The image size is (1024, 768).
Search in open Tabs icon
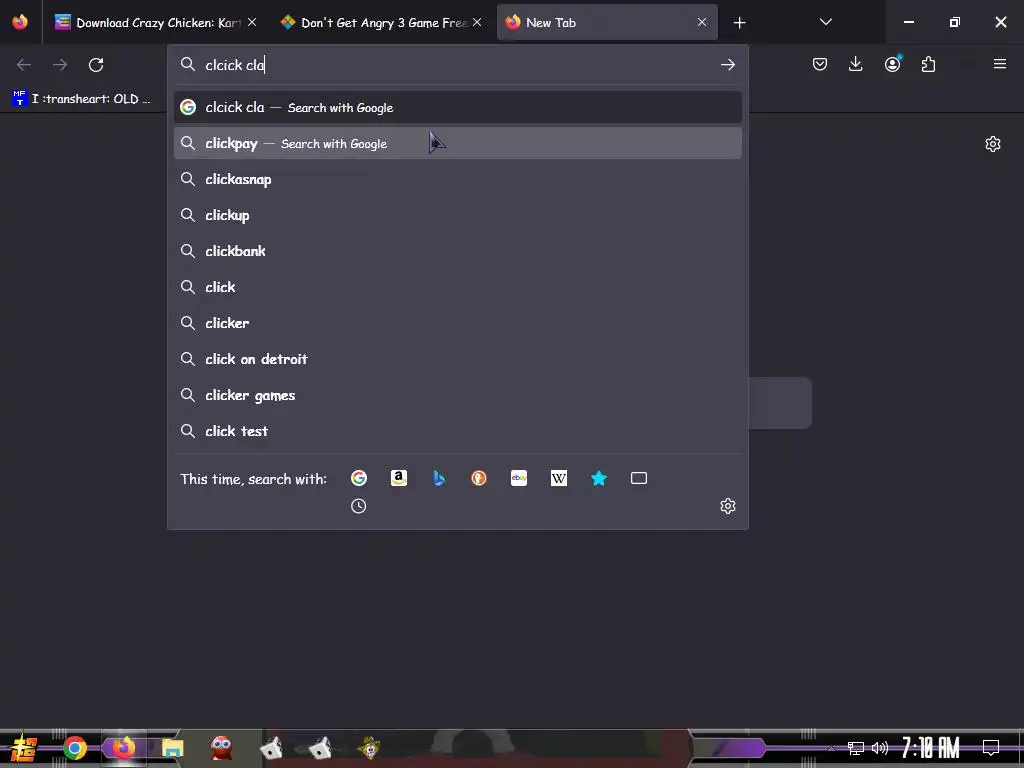pyautogui.click(x=639, y=478)
